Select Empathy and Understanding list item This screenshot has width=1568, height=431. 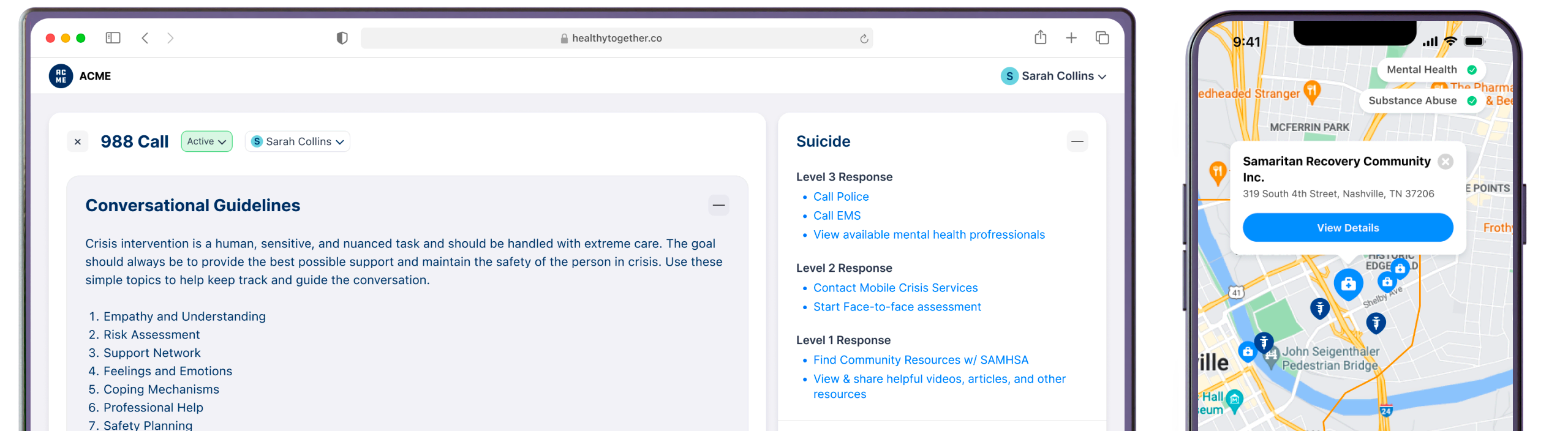[x=184, y=317]
